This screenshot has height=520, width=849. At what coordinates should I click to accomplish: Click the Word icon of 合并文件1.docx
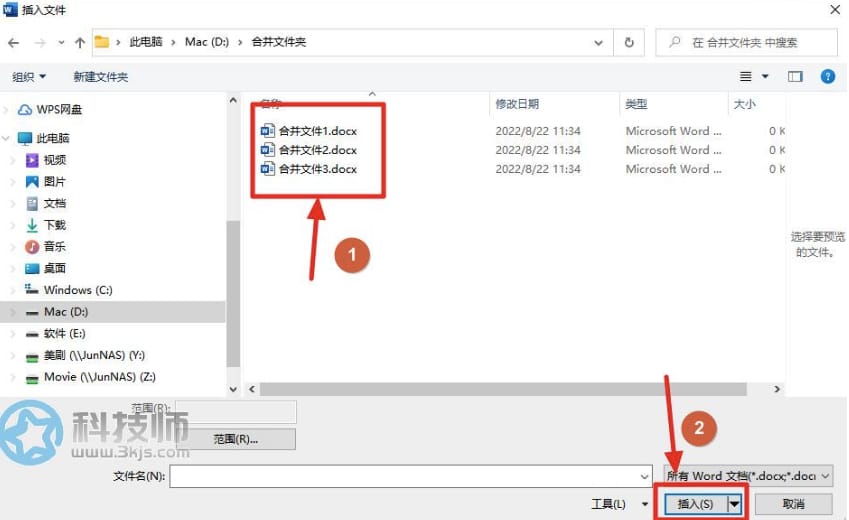pyautogui.click(x=267, y=131)
